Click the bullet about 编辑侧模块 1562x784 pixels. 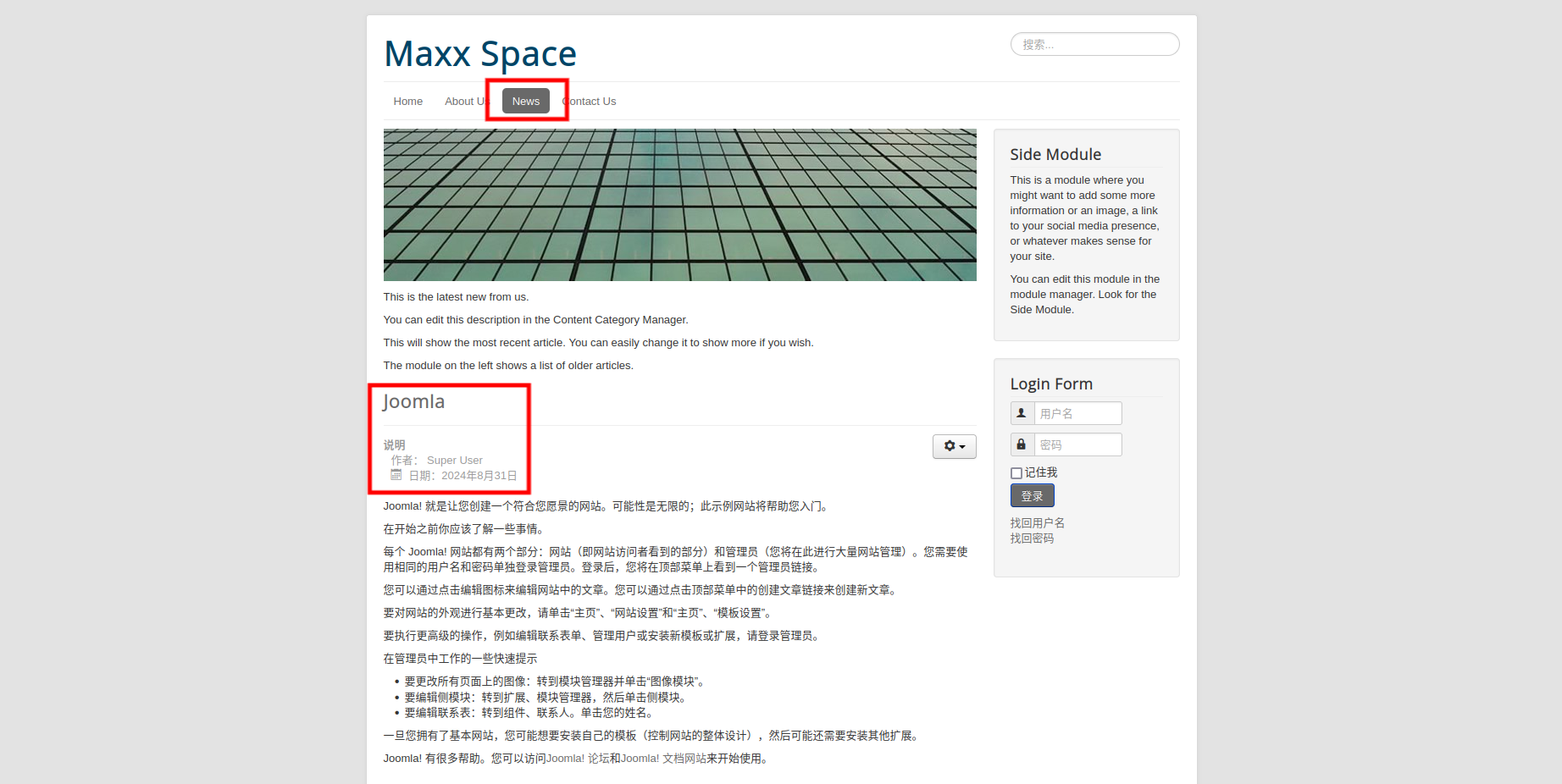pos(546,698)
